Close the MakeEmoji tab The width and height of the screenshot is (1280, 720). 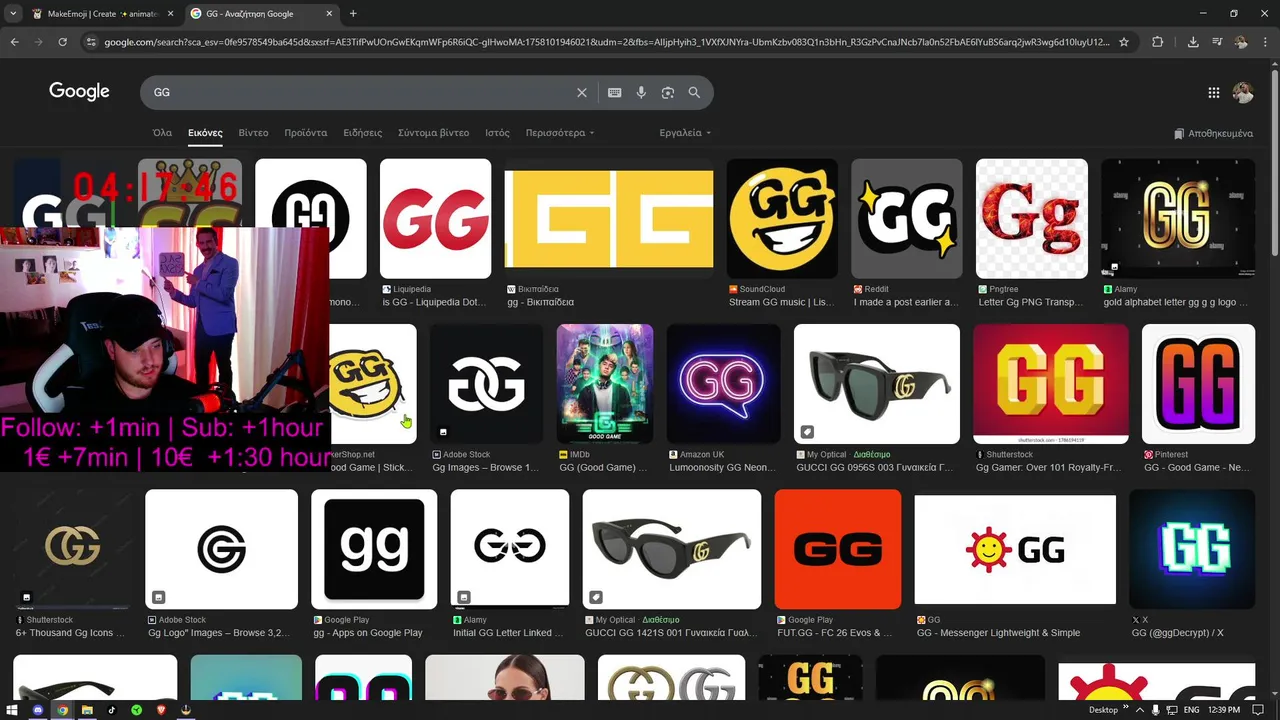(170, 14)
